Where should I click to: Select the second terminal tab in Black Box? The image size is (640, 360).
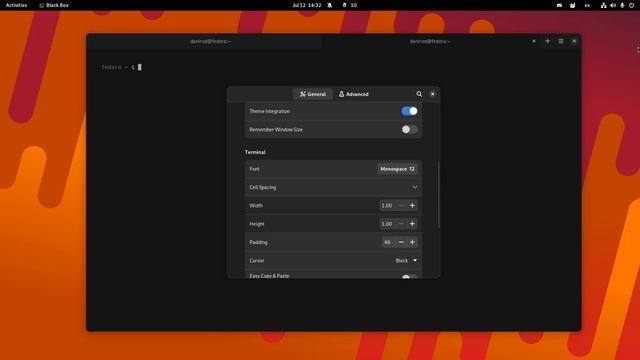click(x=430, y=41)
